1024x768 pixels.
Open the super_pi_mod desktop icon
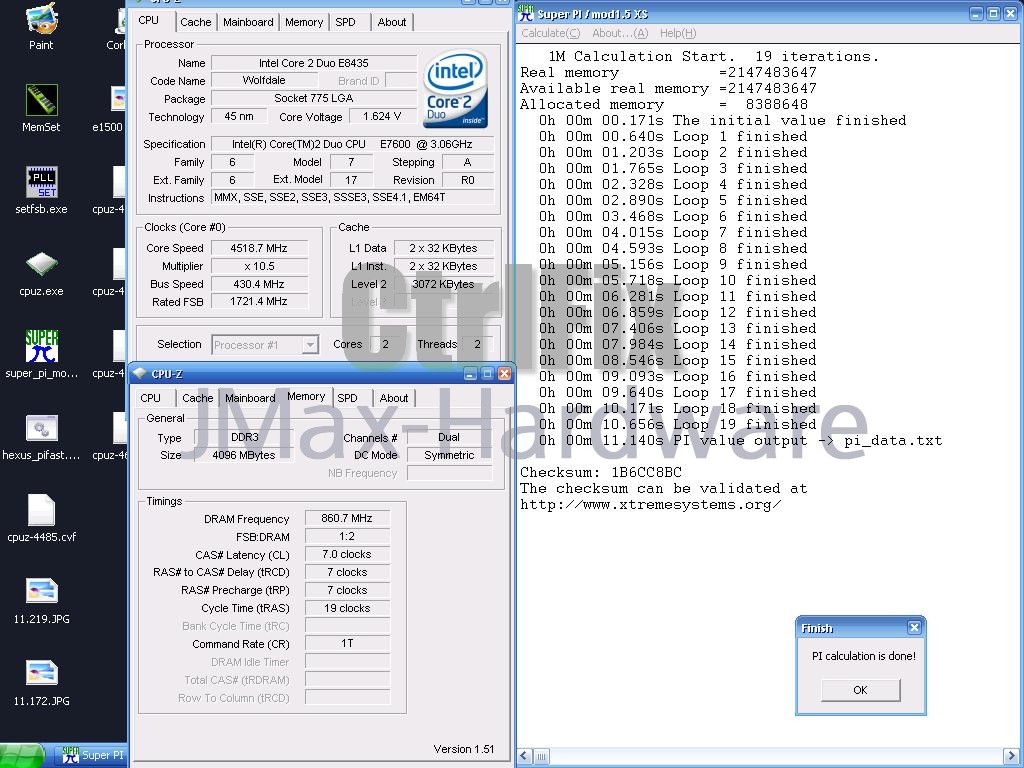click(x=41, y=355)
